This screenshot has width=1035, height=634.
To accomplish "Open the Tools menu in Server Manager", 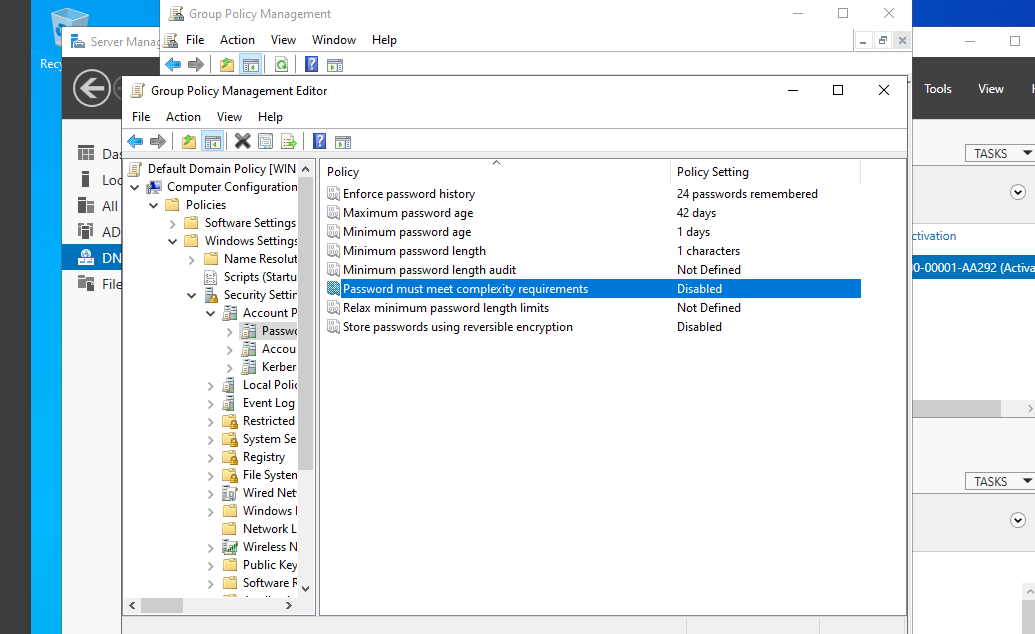I will click(937, 88).
